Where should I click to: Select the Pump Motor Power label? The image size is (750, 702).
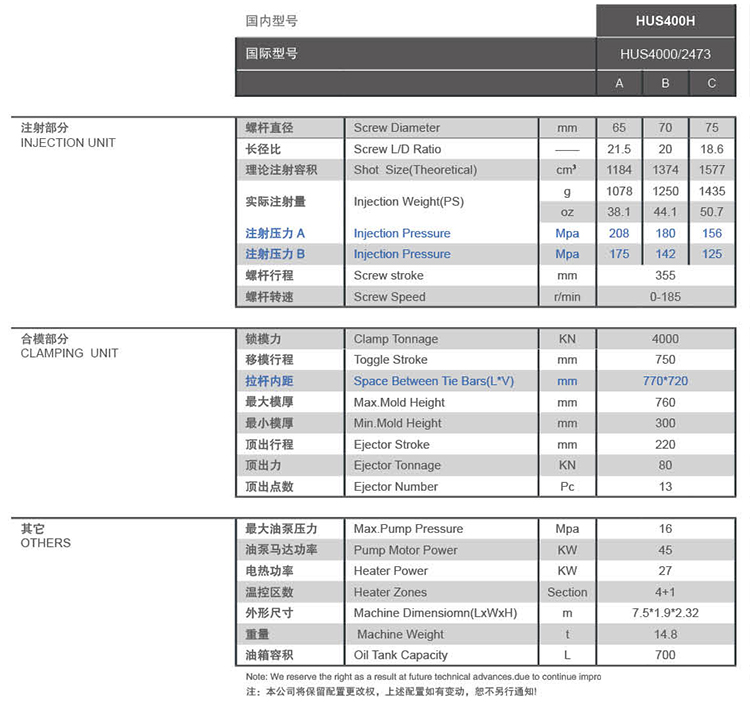point(405,550)
